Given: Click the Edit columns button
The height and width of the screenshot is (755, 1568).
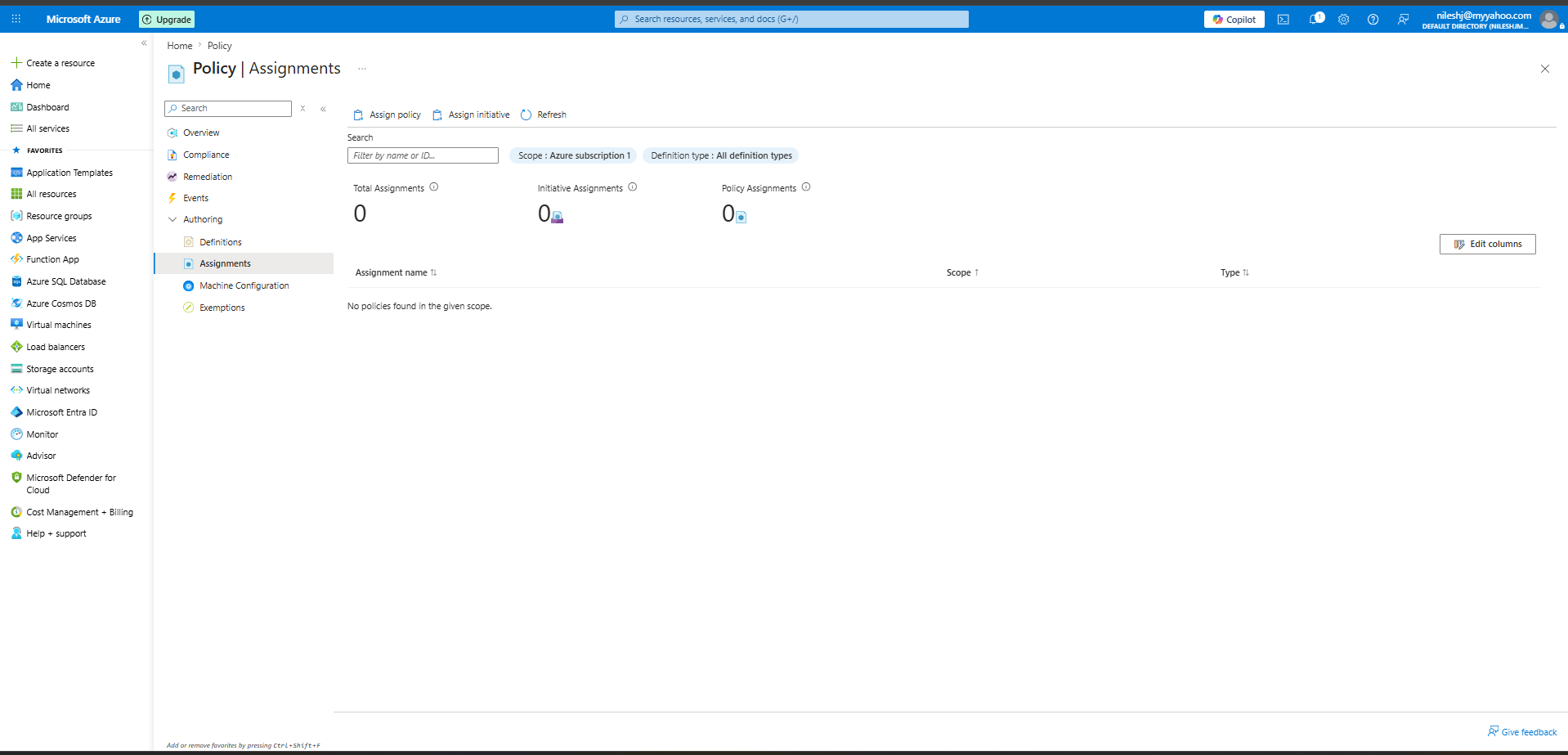Looking at the screenshot, I should click(x=1487, y=244).
